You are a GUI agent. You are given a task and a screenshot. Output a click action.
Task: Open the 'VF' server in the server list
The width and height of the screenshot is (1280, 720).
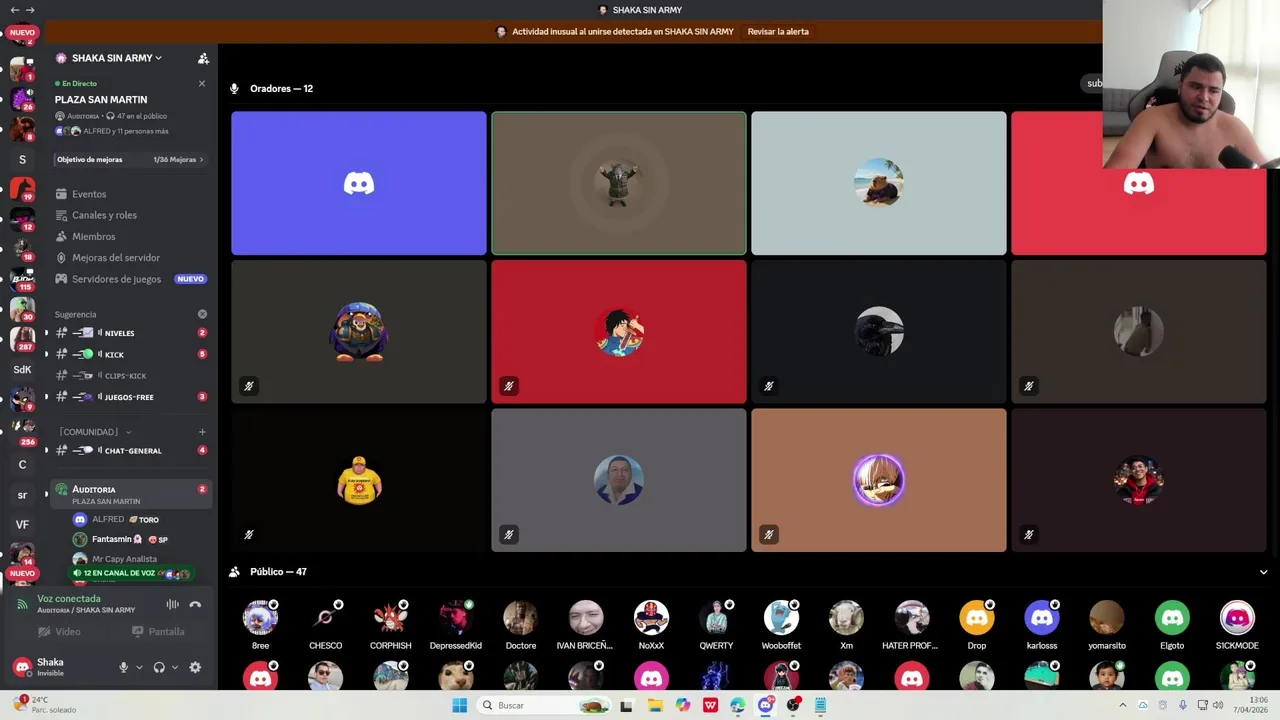pos(22,524)
